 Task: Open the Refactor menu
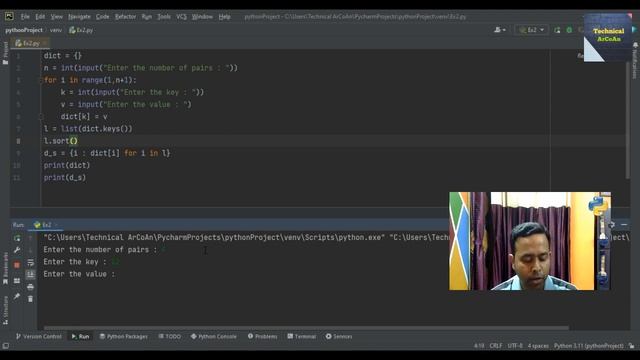(x=125, y=17)
